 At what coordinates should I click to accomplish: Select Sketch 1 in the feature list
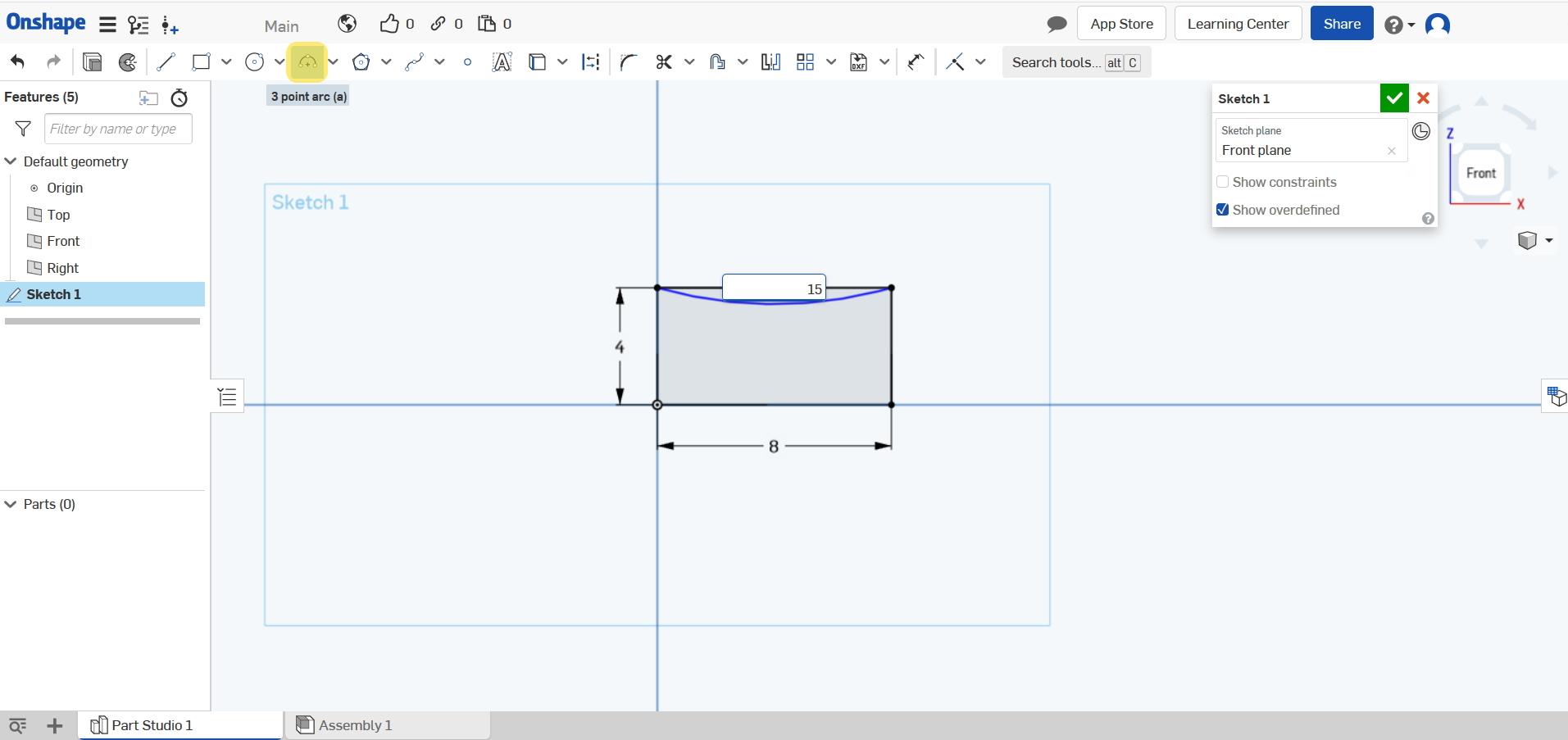(x=54, y=294)
